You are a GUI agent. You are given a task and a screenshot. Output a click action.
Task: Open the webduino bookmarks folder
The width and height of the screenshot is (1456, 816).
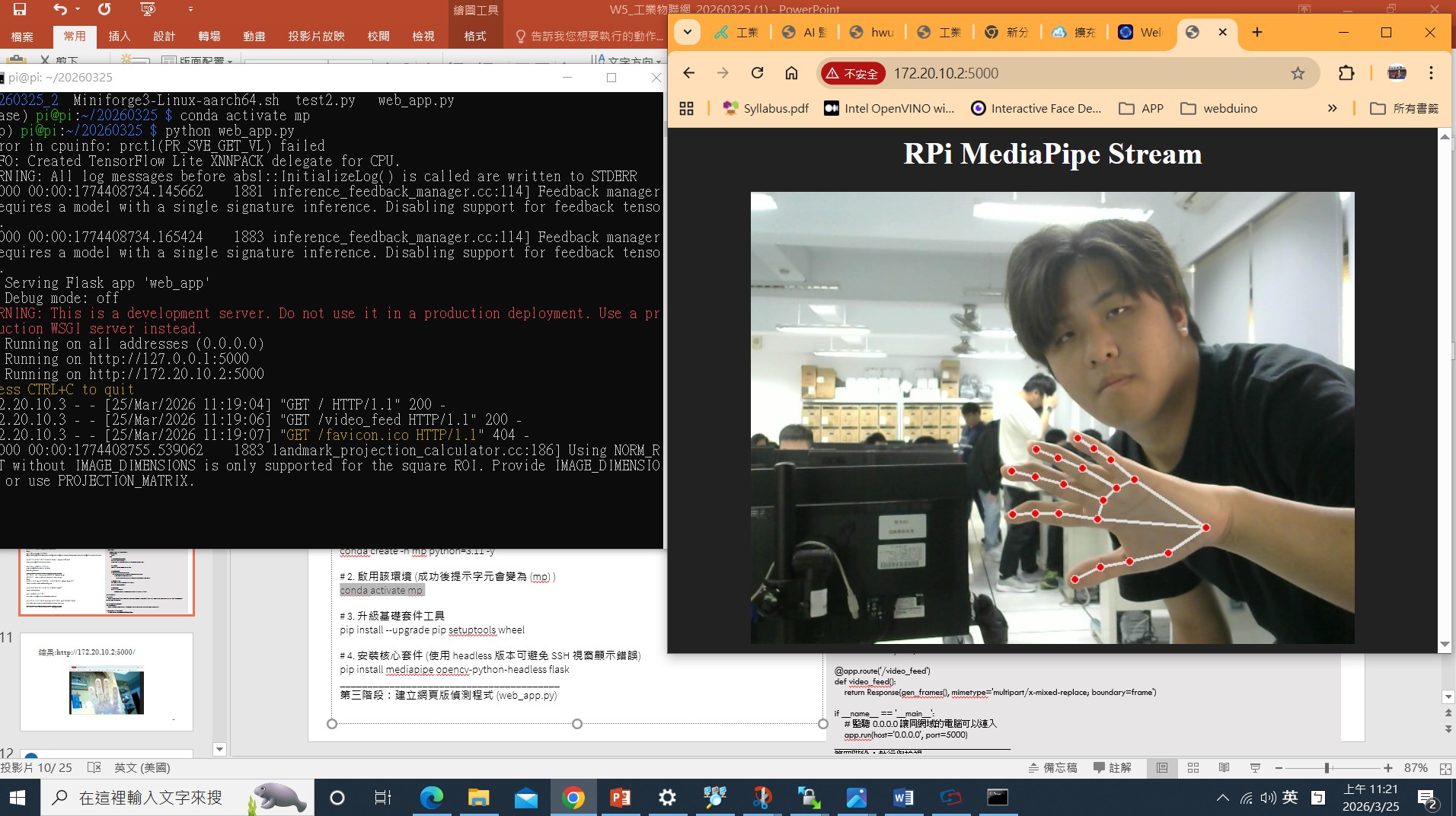pyautogui.click(x=1219, y=108)
